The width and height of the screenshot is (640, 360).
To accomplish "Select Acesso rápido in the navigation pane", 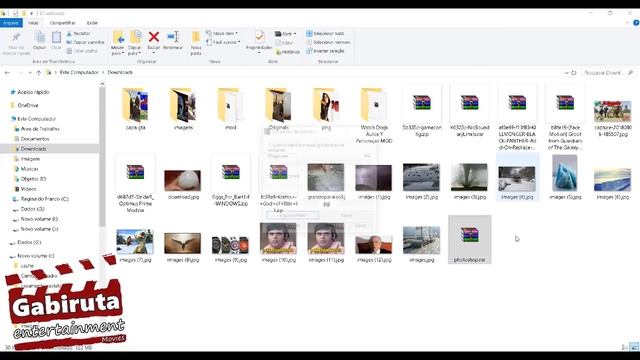I will pyautogui.click(x=33, y=92).
